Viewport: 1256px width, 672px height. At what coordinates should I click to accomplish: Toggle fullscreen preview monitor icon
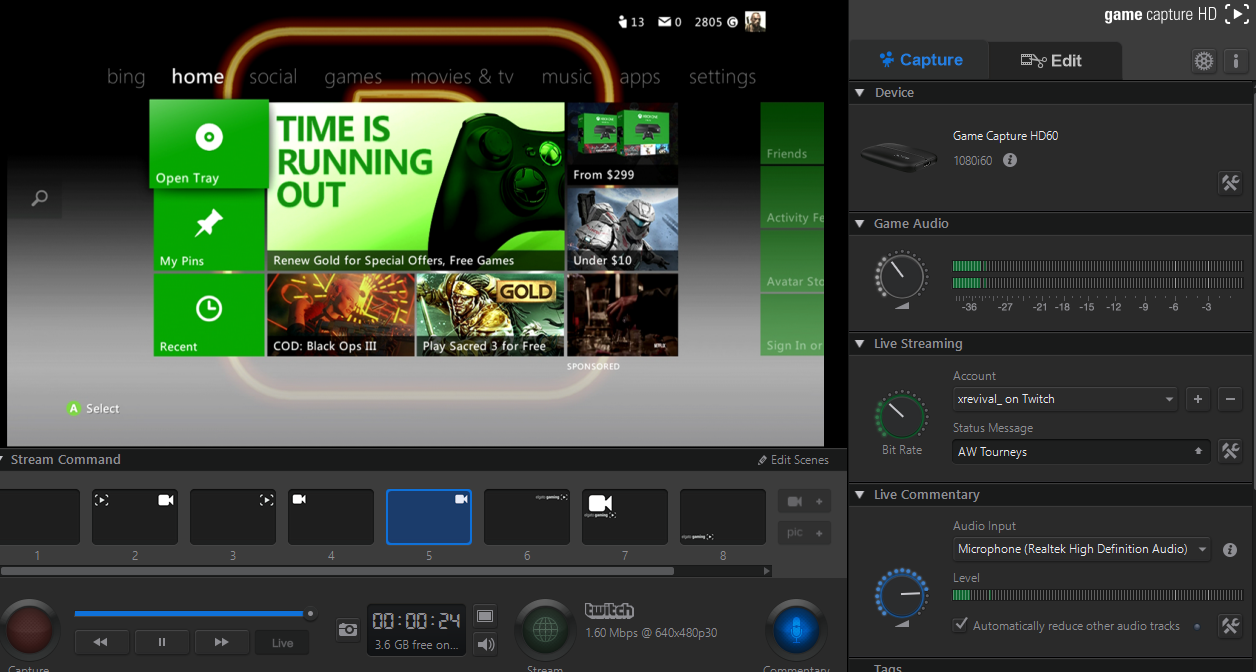click(x=485, y=616)
